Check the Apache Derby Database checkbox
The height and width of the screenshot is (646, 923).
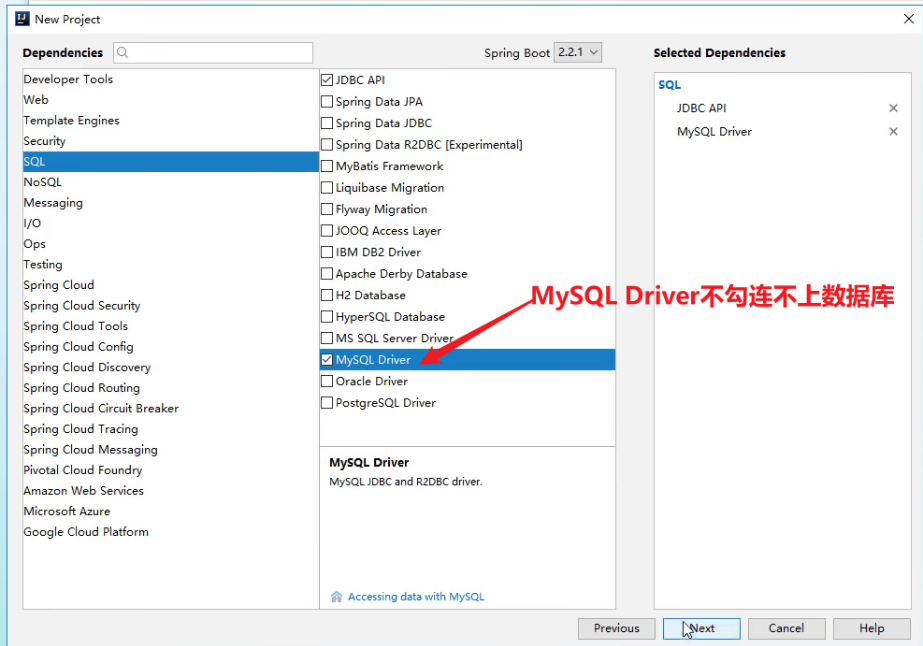click(327, 273)
